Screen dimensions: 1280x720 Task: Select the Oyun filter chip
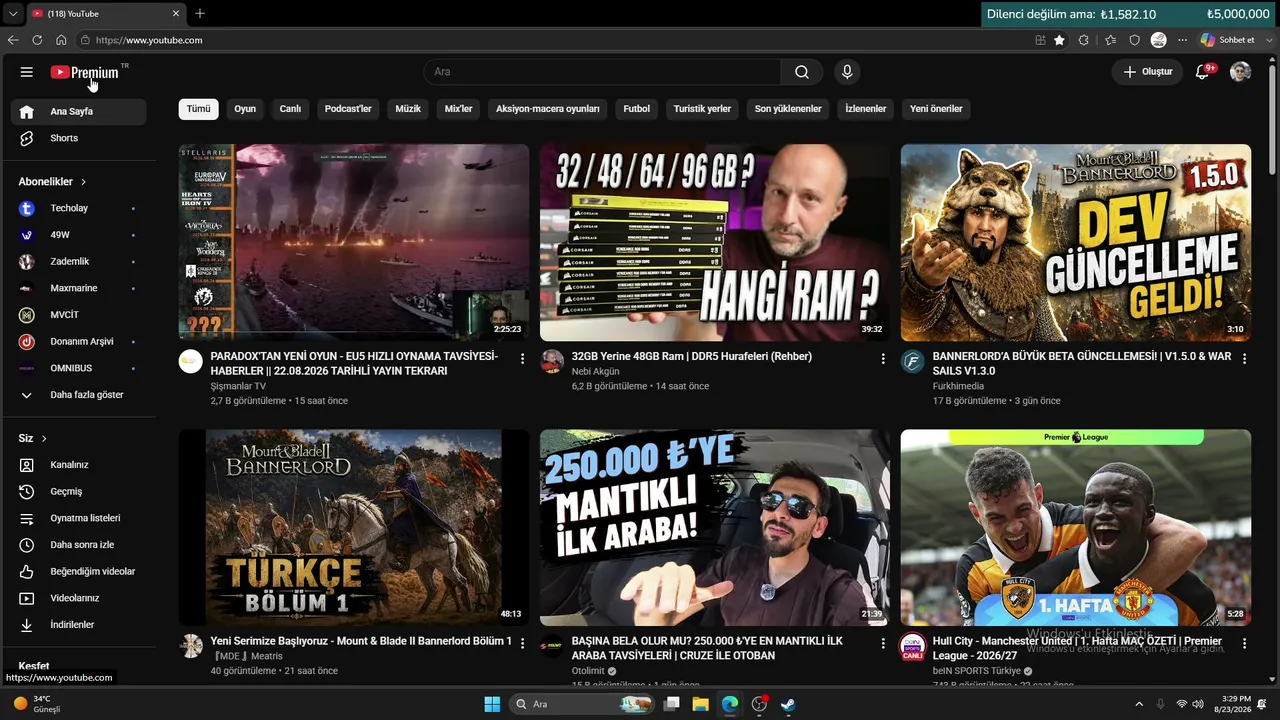[245, 109]
